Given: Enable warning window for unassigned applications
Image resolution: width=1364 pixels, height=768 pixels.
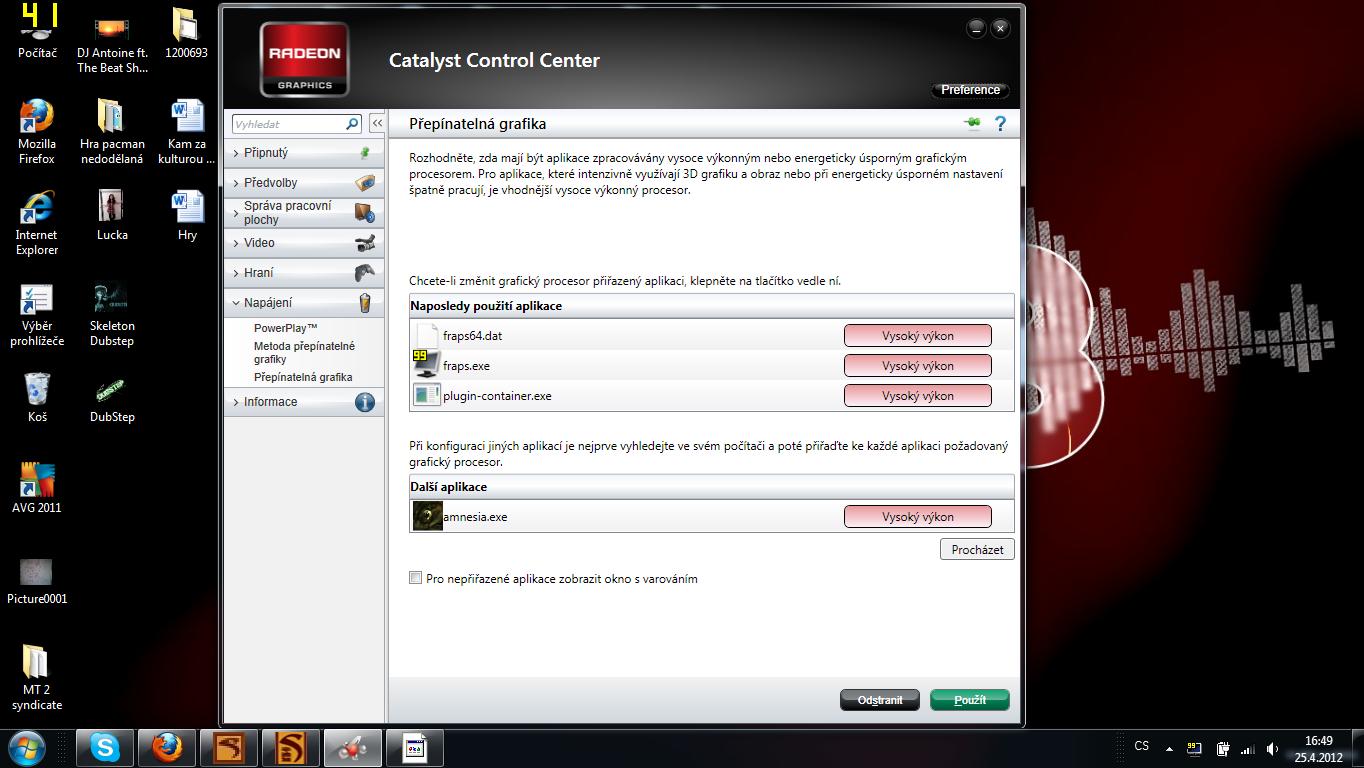Looking at the screenshot, I should pos(416,578).
